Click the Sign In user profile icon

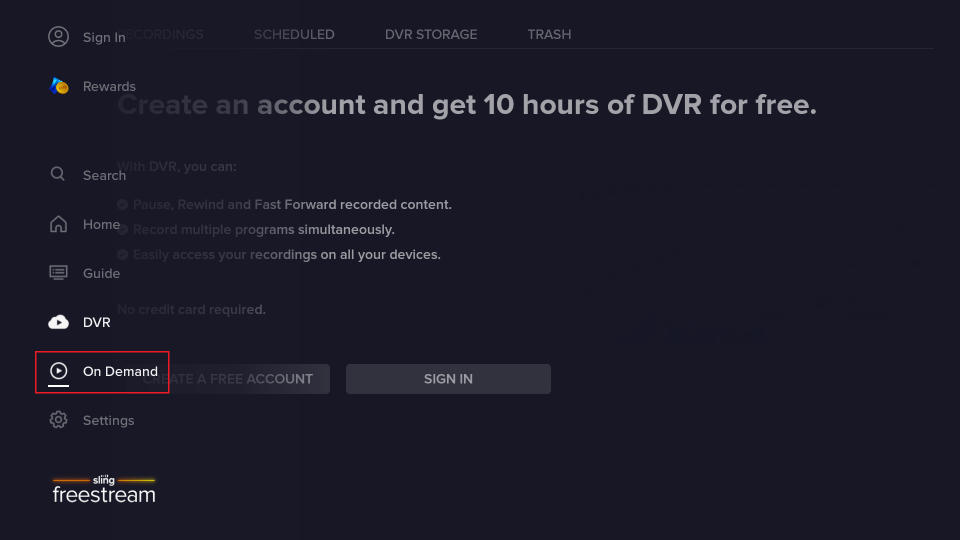58,37
